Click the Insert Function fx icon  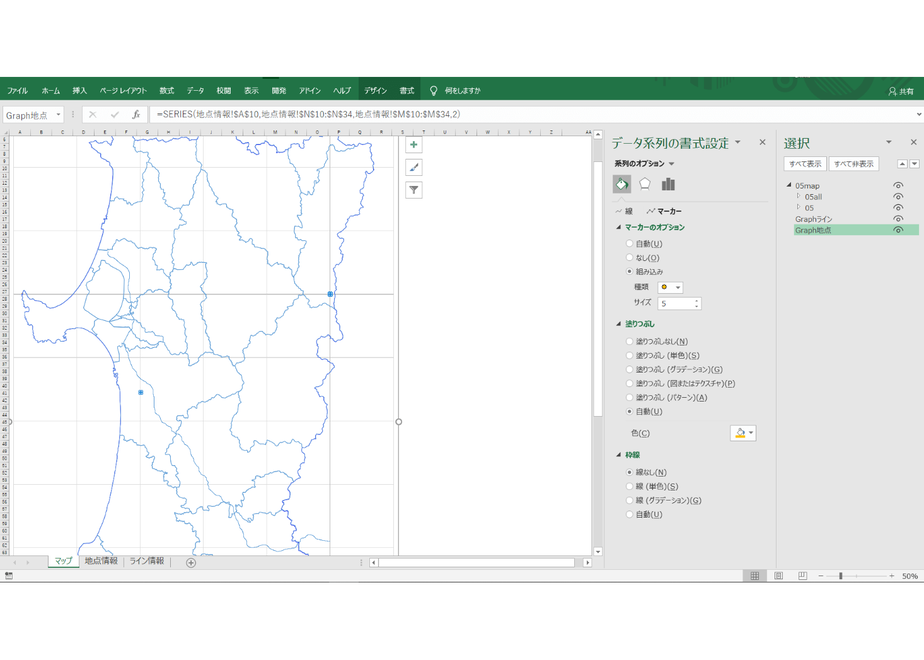point(136,114)
